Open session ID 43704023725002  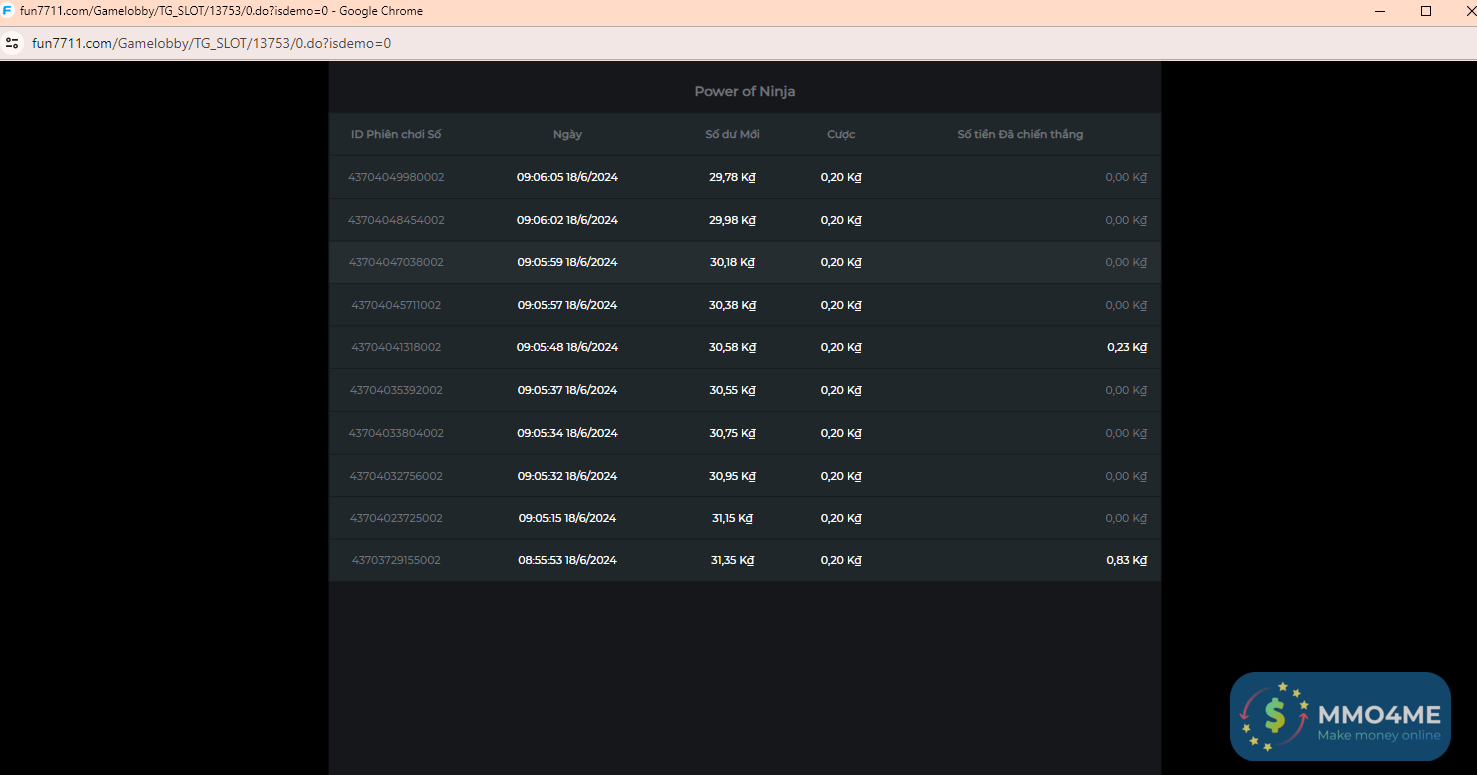click(396, 518)
